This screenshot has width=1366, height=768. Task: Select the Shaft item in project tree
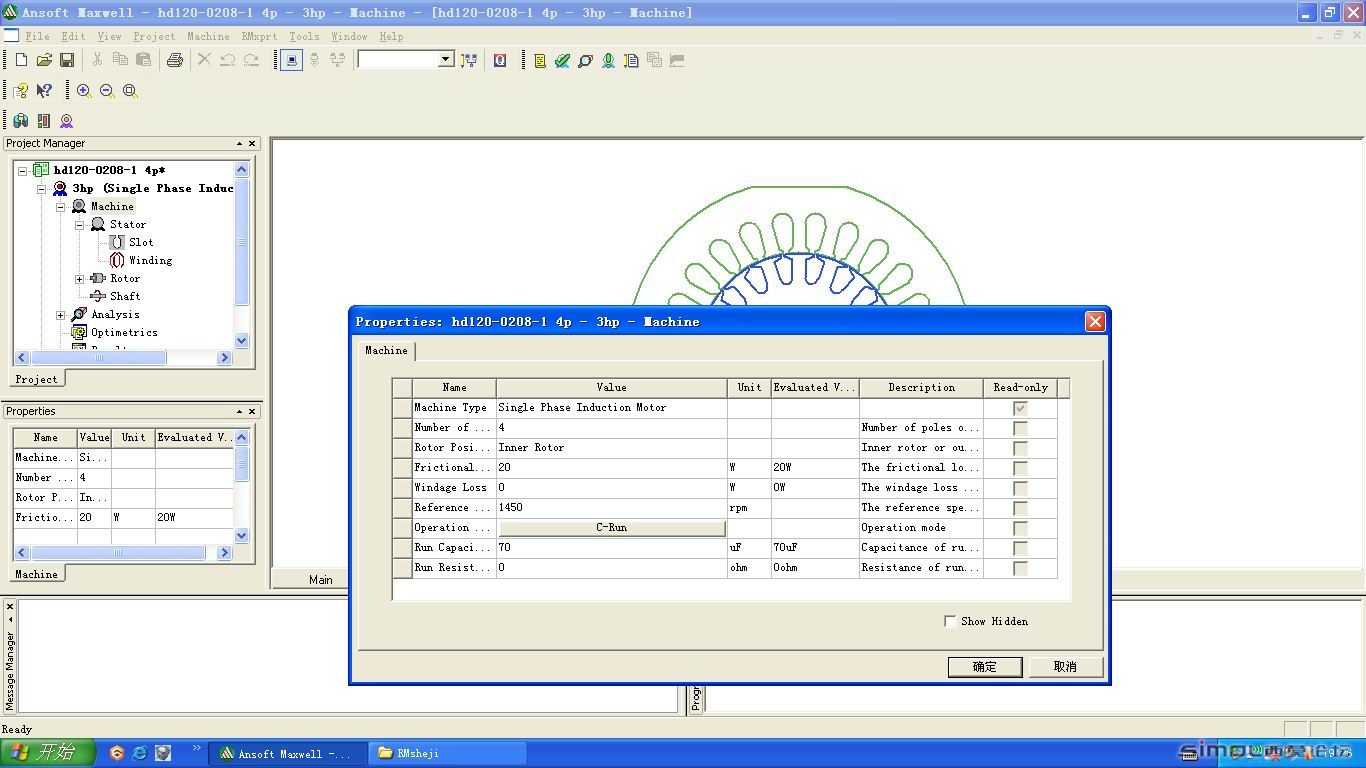(125, 296)
